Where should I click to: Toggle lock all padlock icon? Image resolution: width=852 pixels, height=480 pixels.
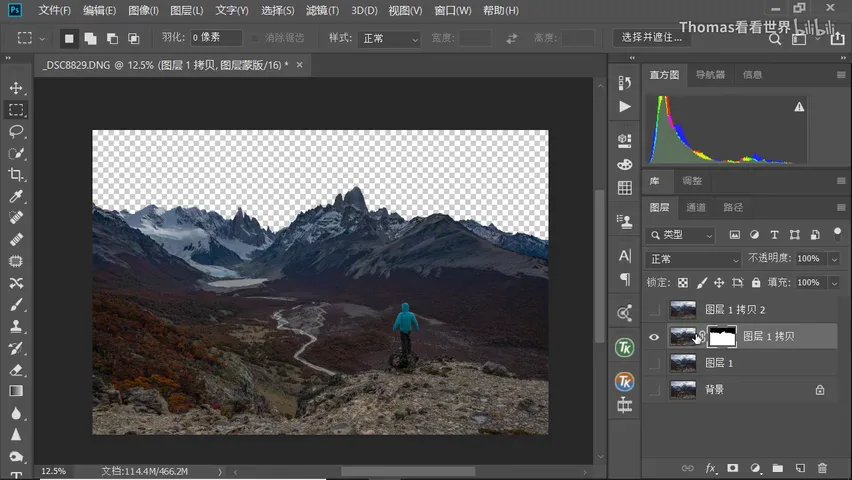[756, 283]
